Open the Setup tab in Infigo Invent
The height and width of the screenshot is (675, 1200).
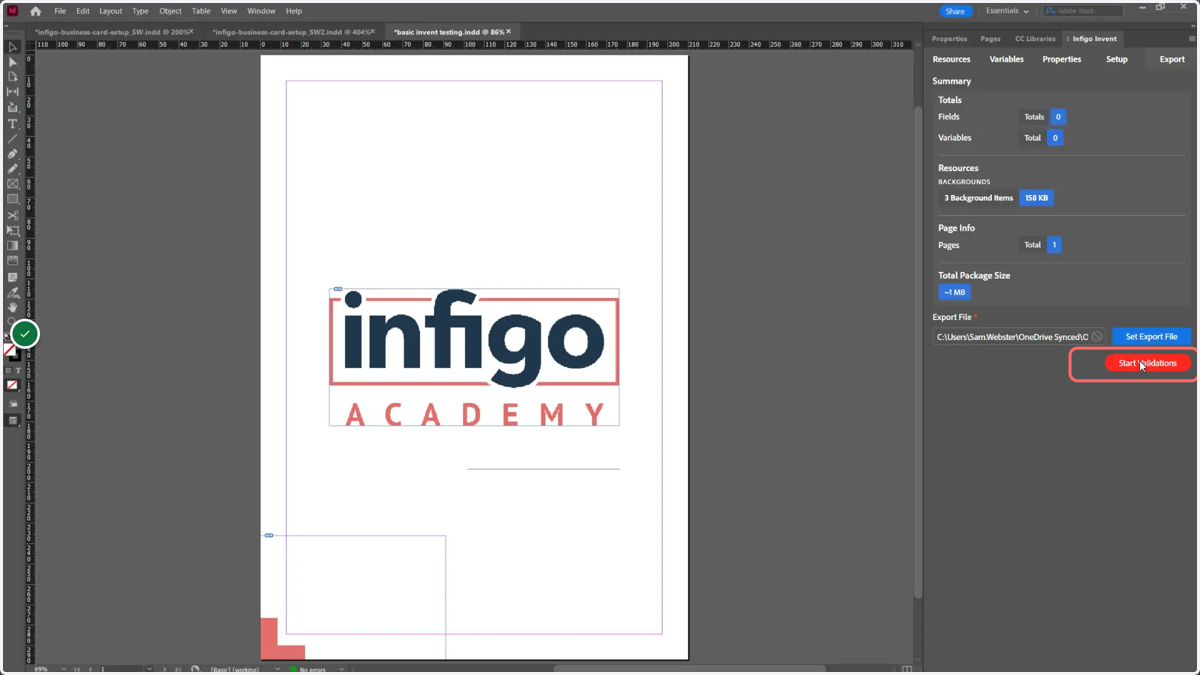pos(1117,59)
